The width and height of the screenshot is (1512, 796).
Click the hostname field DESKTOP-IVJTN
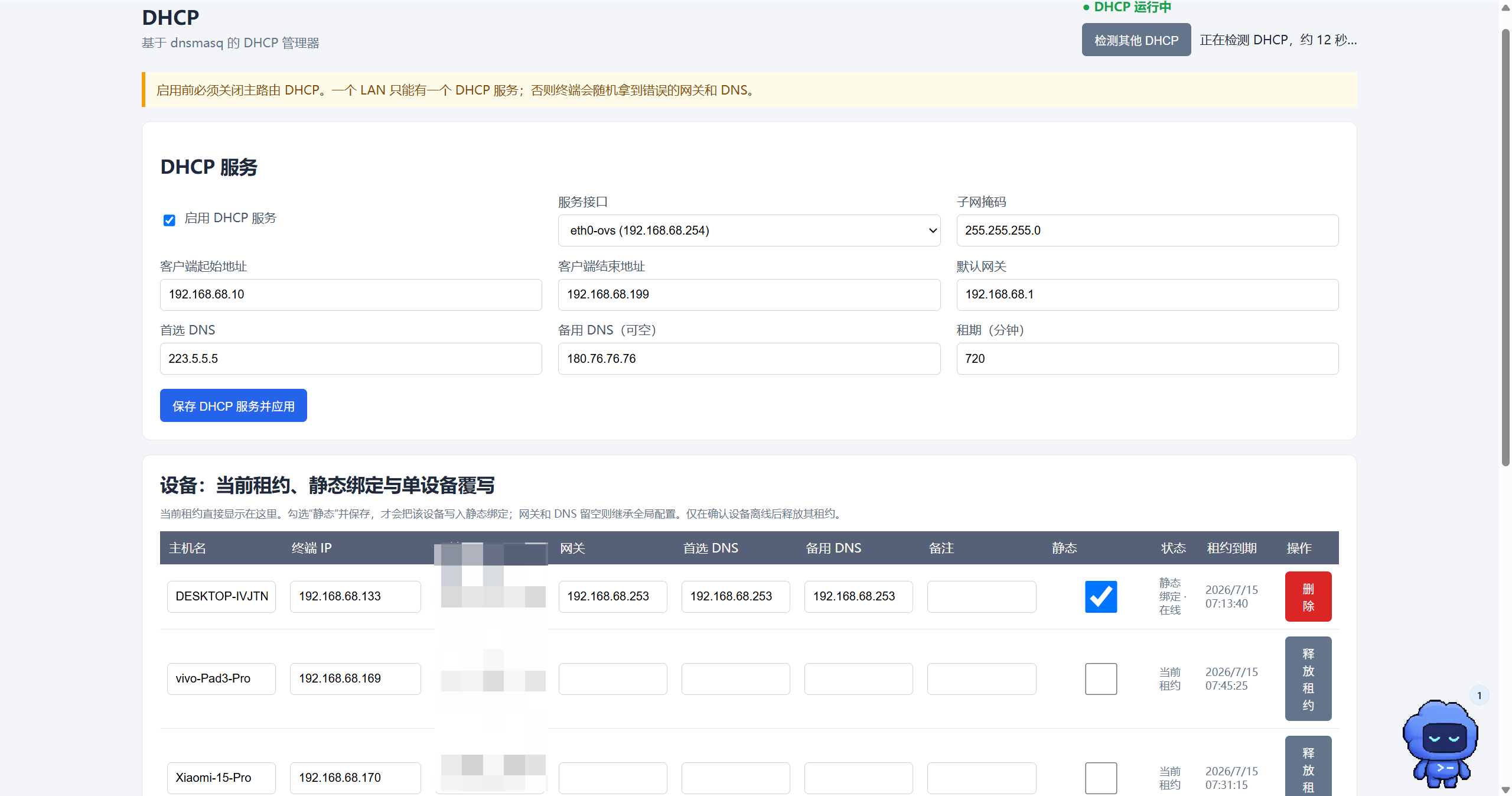point(221,596)
